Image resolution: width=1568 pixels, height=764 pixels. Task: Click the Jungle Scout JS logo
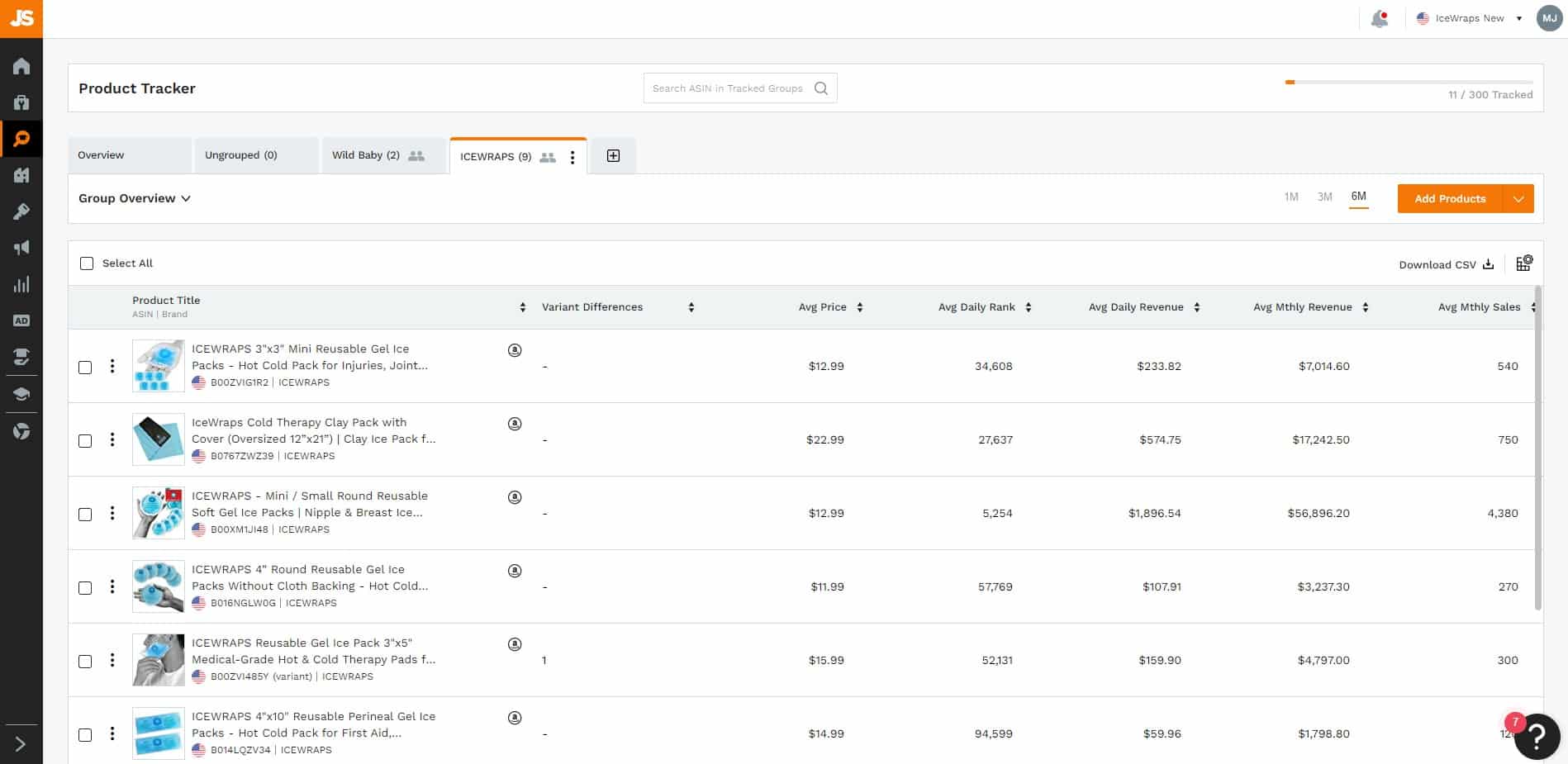[21, 18]
